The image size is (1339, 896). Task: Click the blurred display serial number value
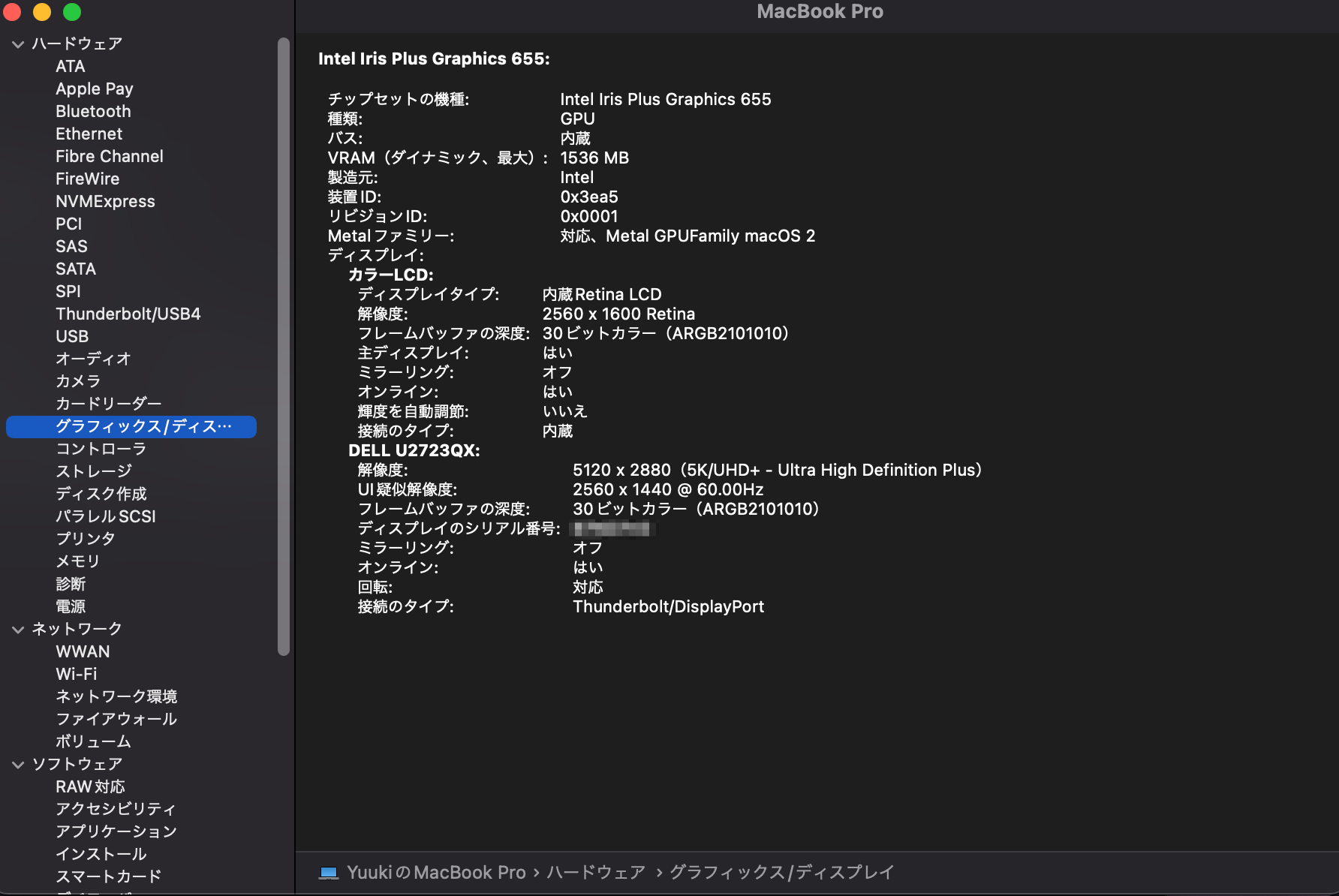click(x=612, y=529)
